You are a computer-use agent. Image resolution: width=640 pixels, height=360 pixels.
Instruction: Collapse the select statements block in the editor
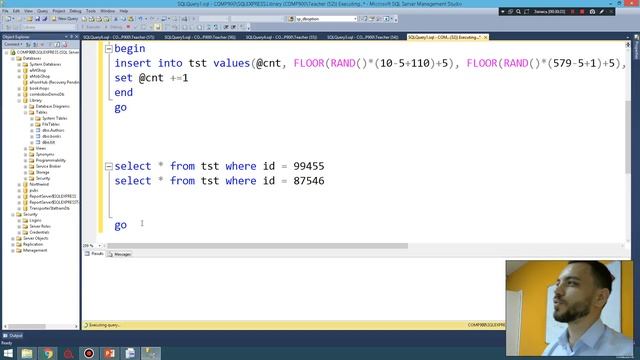pos(109,167)
